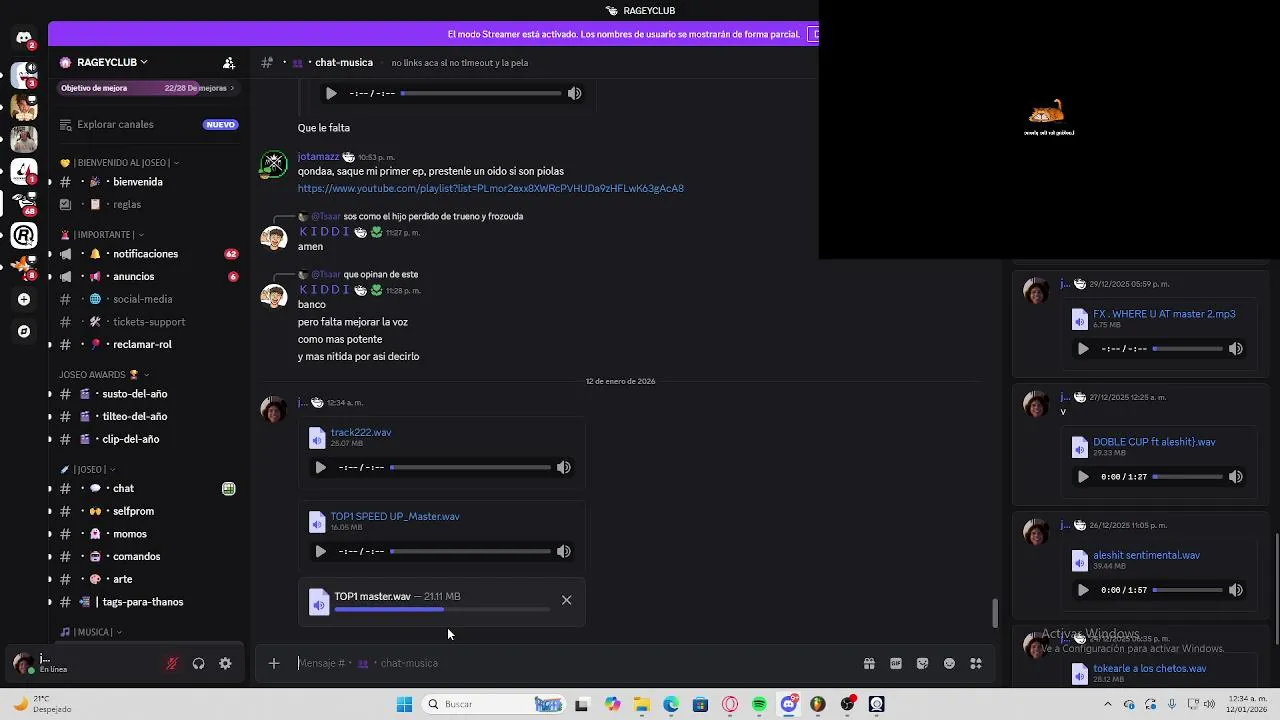Collapse the IMPORTANTE category
Viewport: 1280px width, 720px height.
point(102,235)
